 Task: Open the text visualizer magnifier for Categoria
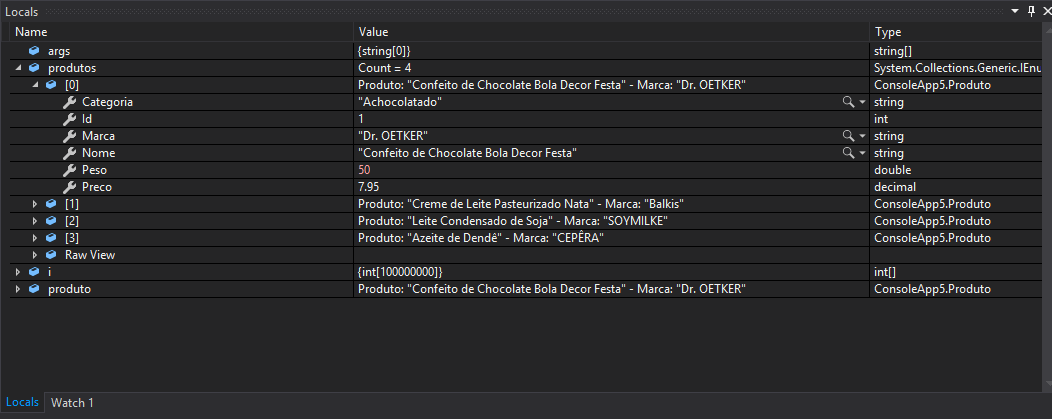point(849,102)
